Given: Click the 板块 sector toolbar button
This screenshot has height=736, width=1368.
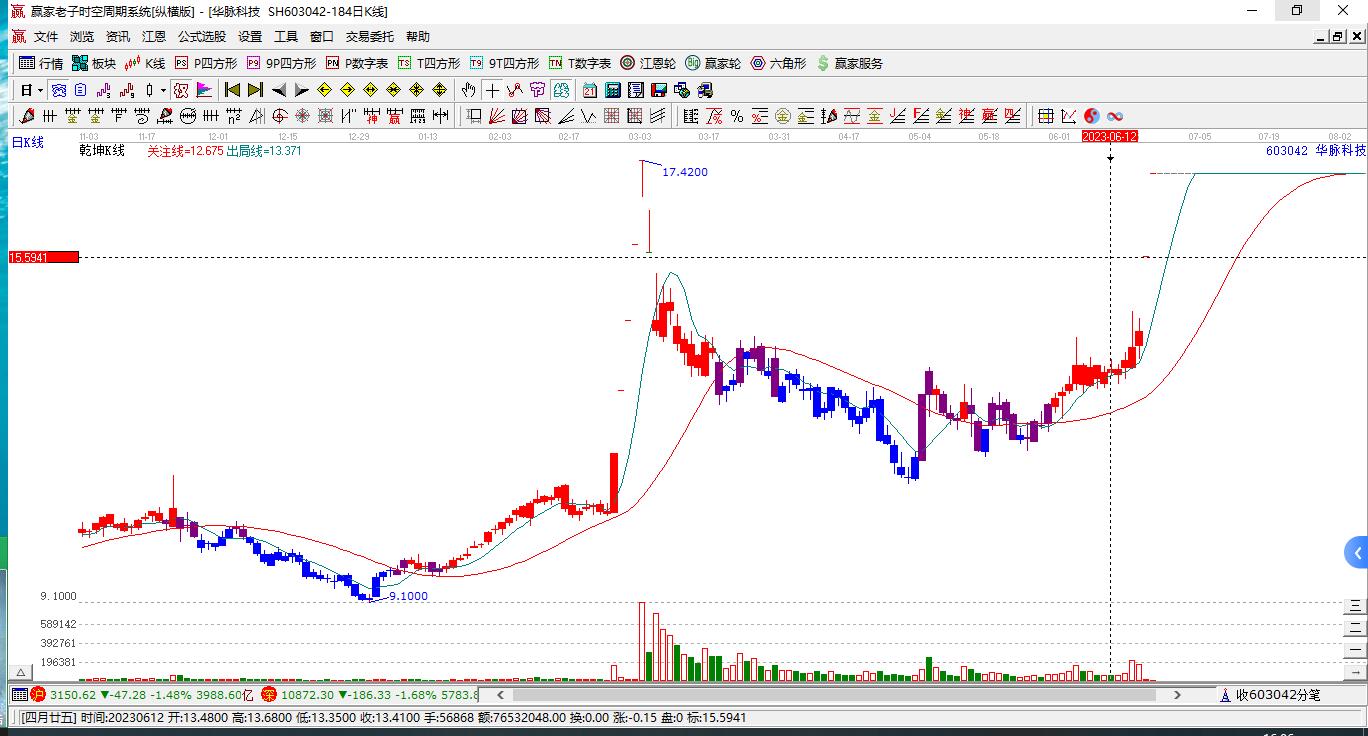Looking at the screenshot, I should tap(94, 63).
